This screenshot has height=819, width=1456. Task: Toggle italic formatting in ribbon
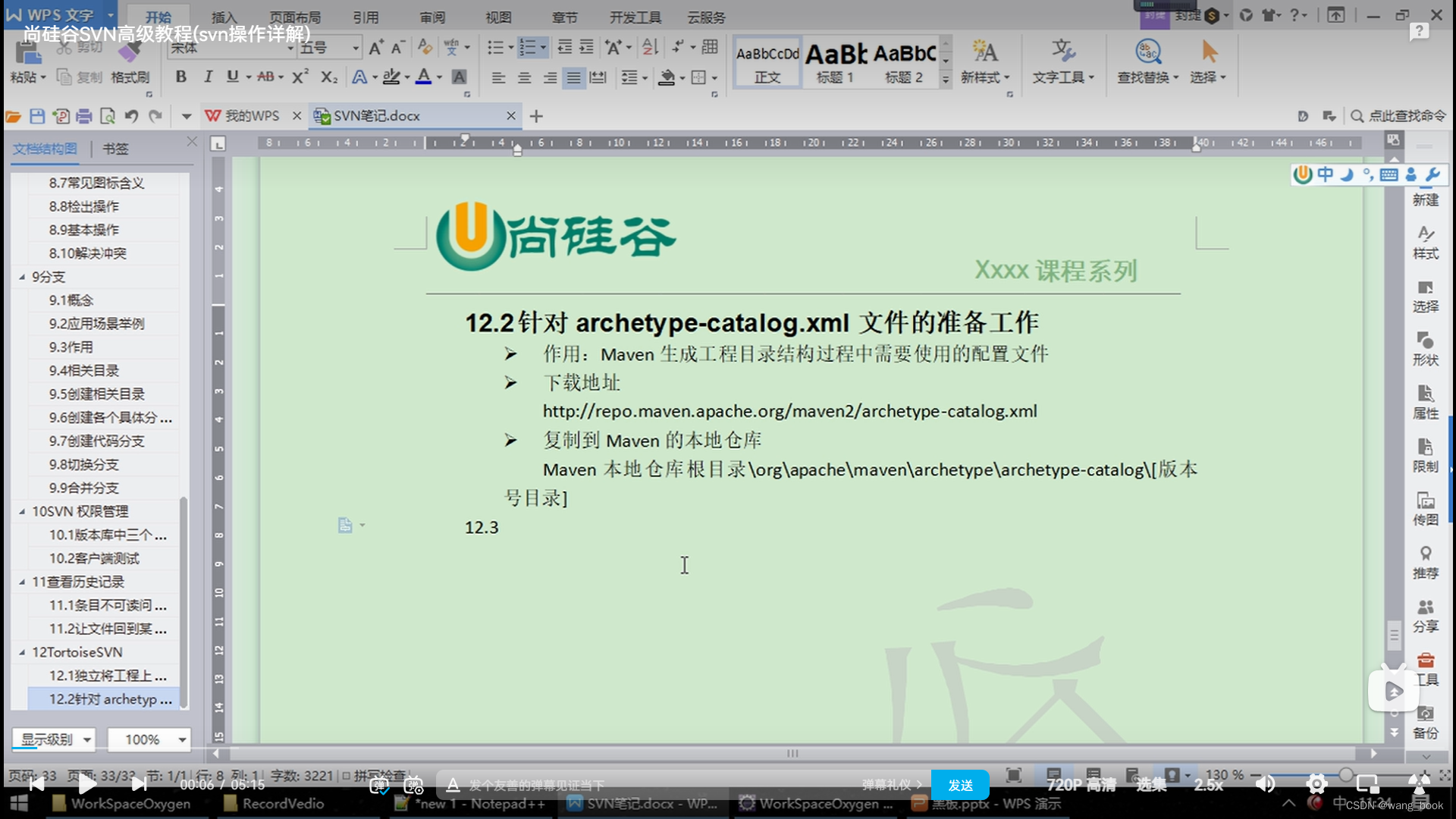tap(207, 77)
